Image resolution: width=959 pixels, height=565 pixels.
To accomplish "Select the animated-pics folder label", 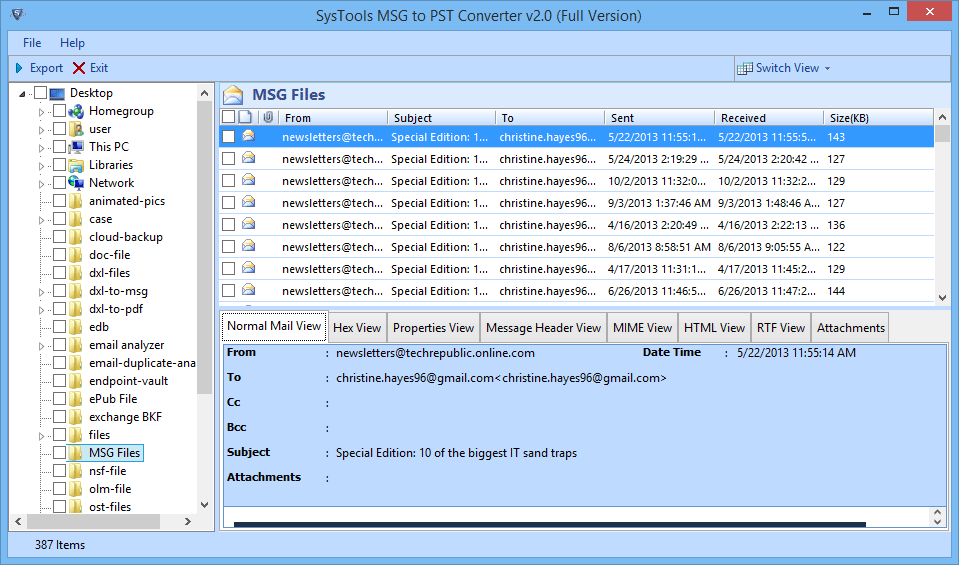I will (127, 201).
